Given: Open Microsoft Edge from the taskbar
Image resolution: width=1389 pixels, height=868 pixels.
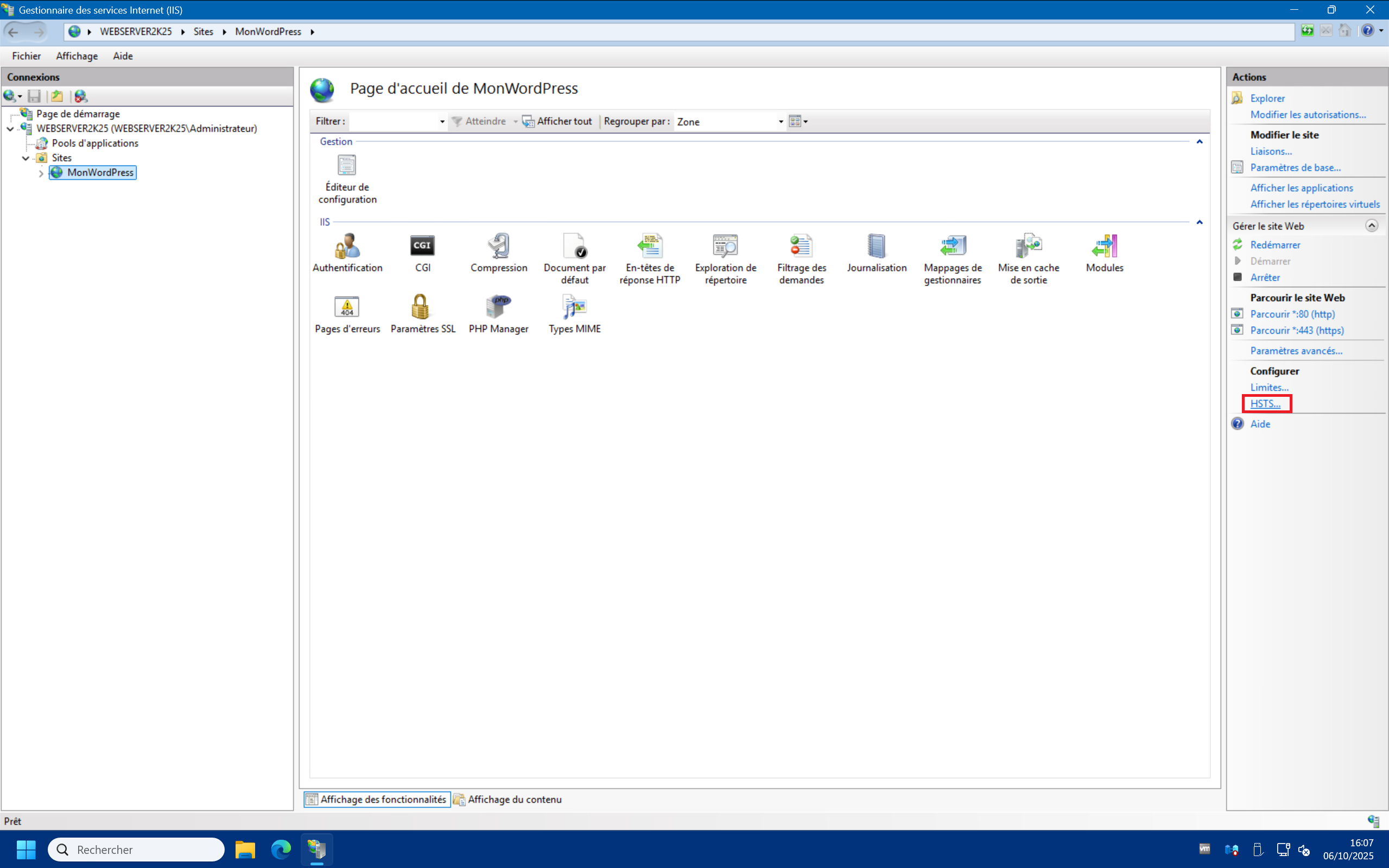Looking at the screenshot, I should tap(281, 849).
